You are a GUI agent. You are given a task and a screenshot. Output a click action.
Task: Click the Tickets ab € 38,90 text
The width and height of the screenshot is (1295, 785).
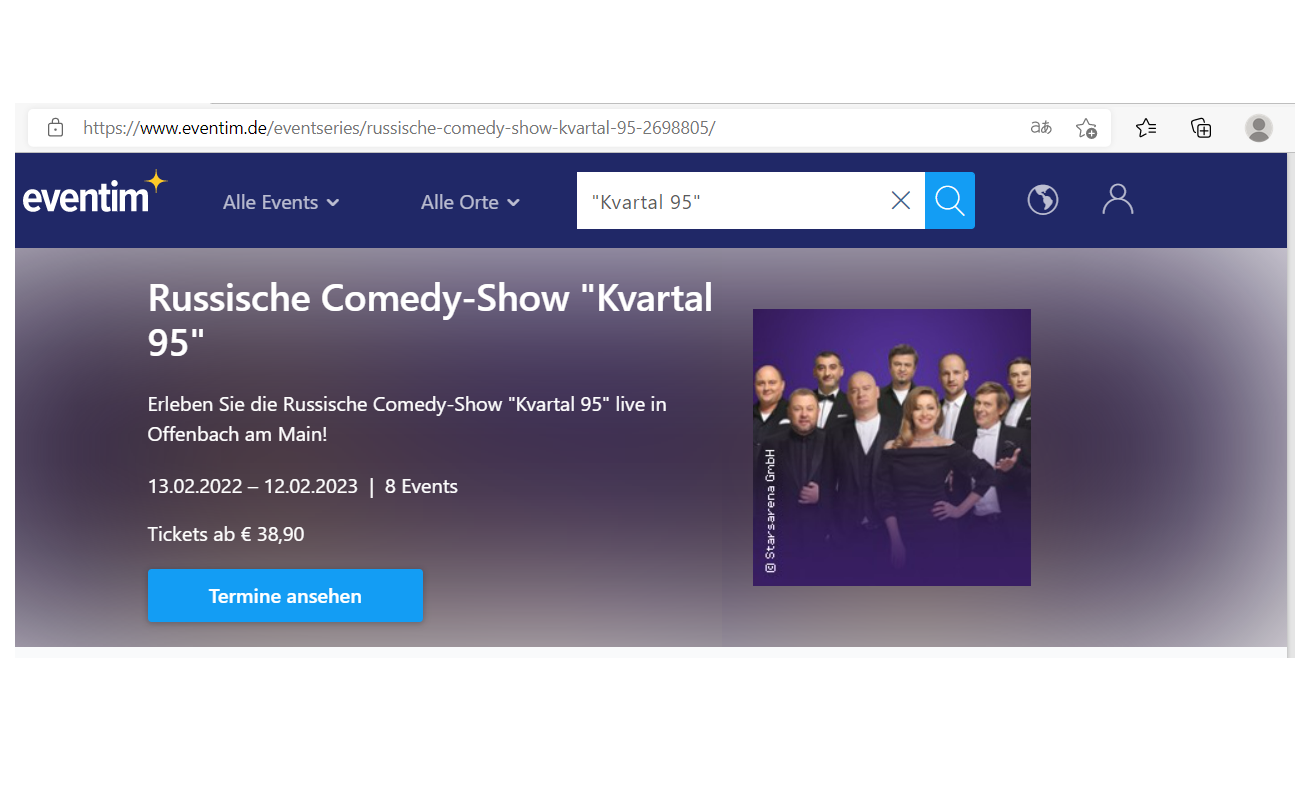click(x=226, y=534)
